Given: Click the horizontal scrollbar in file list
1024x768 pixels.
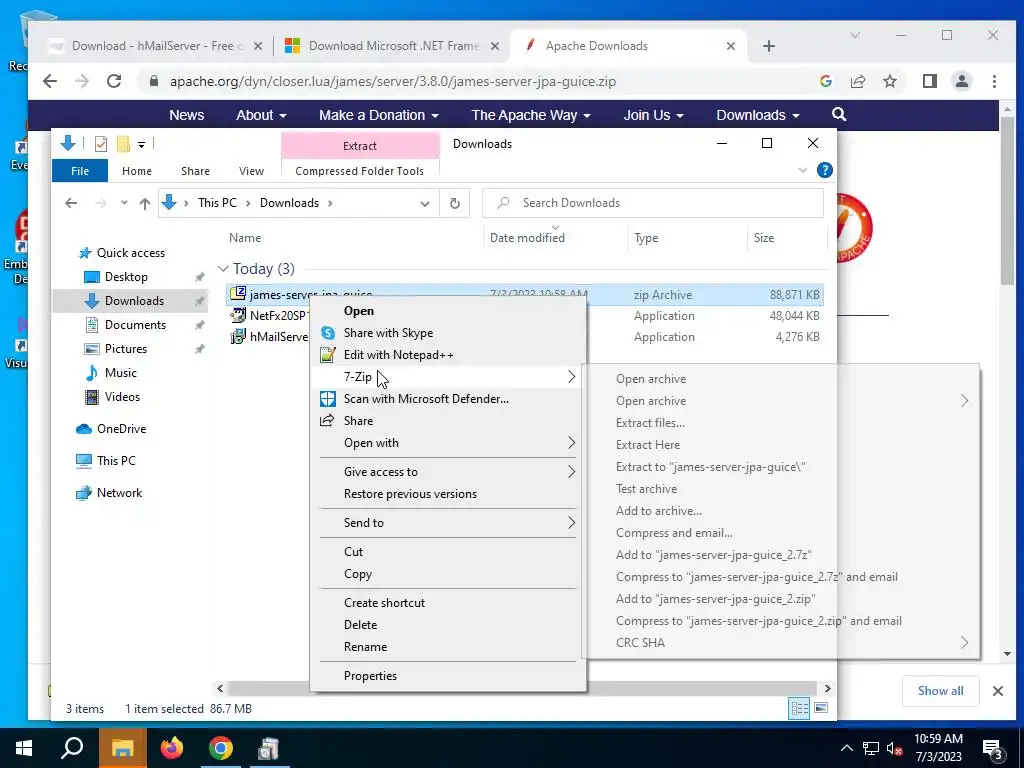Looking at the screenshot, I should [523, 688].
